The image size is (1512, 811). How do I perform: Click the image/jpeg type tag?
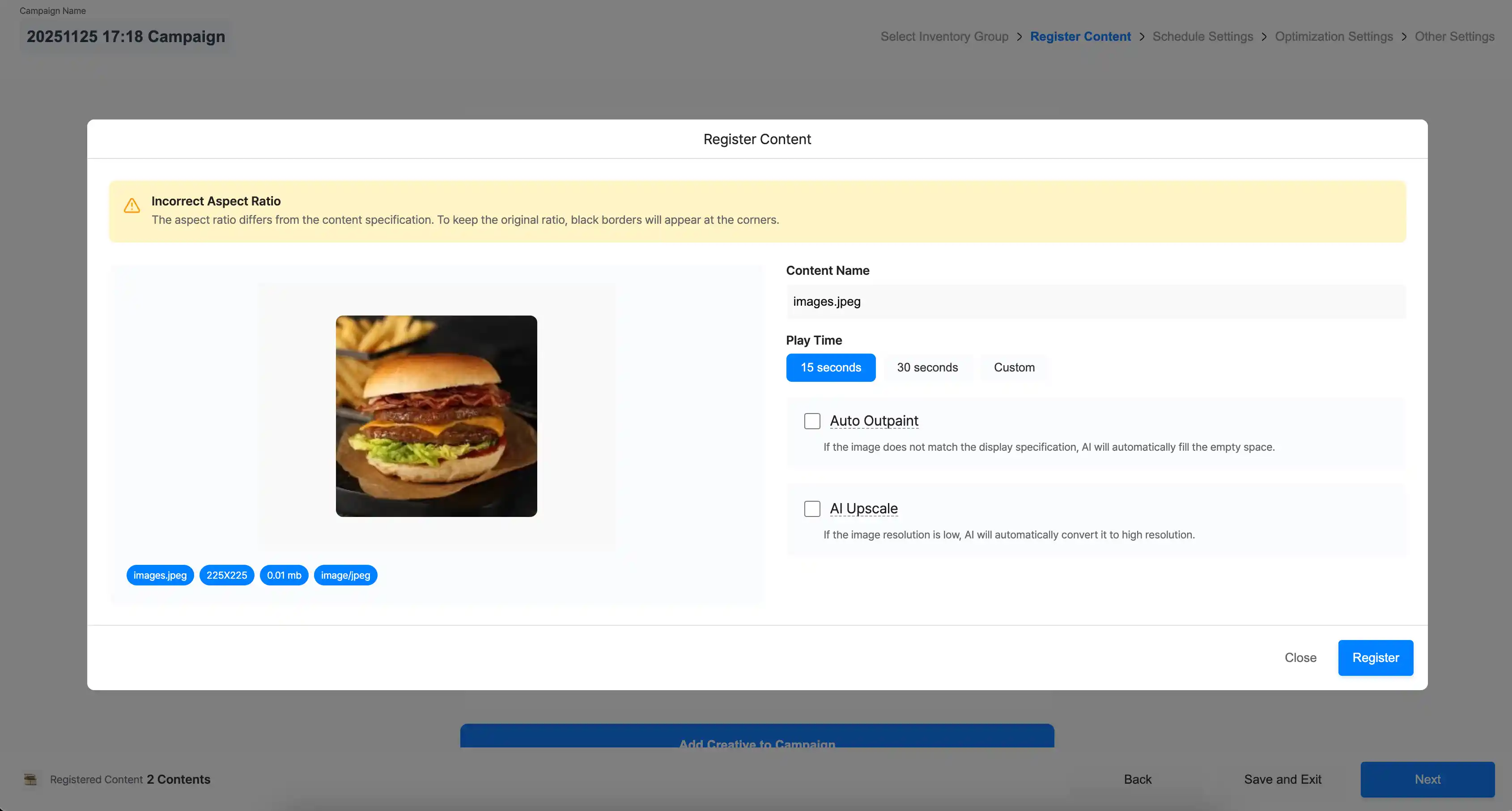[x=345, y=576]
